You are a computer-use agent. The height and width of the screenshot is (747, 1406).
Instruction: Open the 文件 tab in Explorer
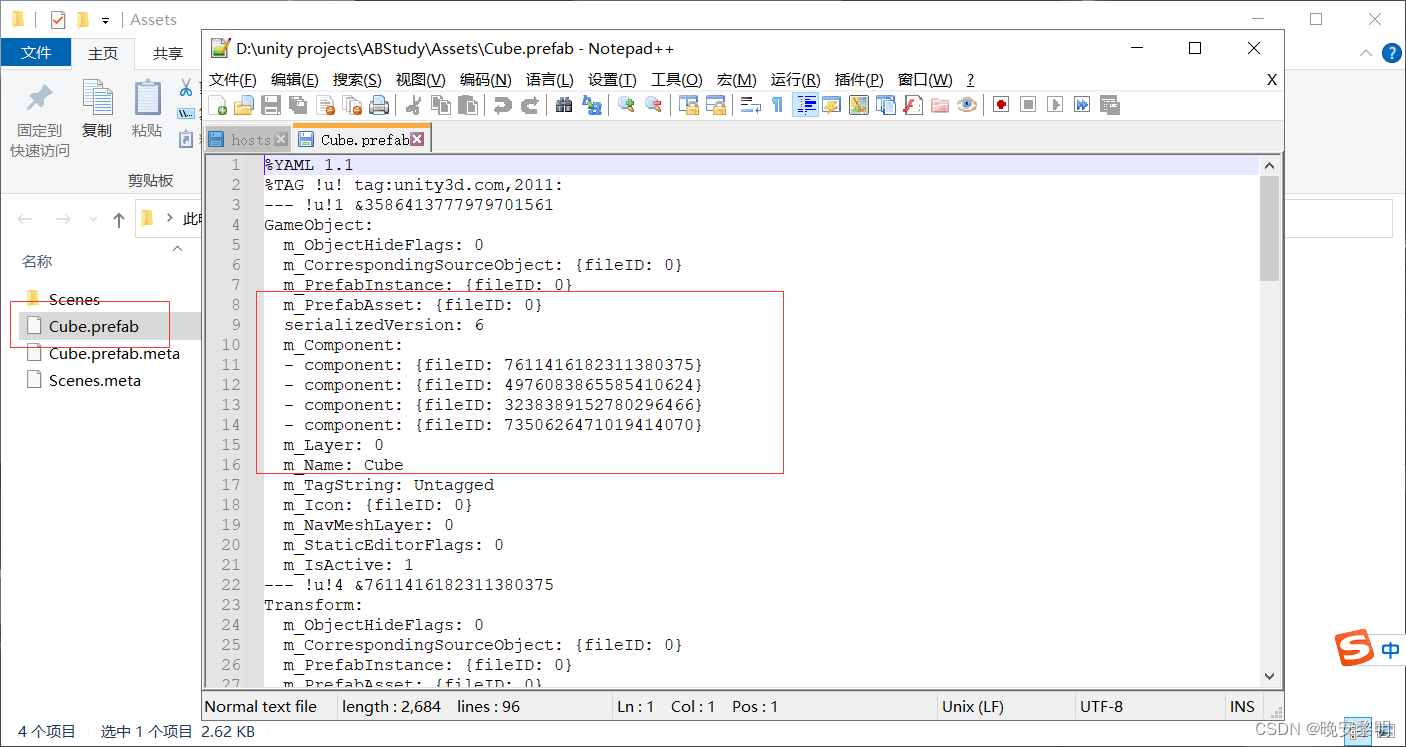[x=36, y=53]
